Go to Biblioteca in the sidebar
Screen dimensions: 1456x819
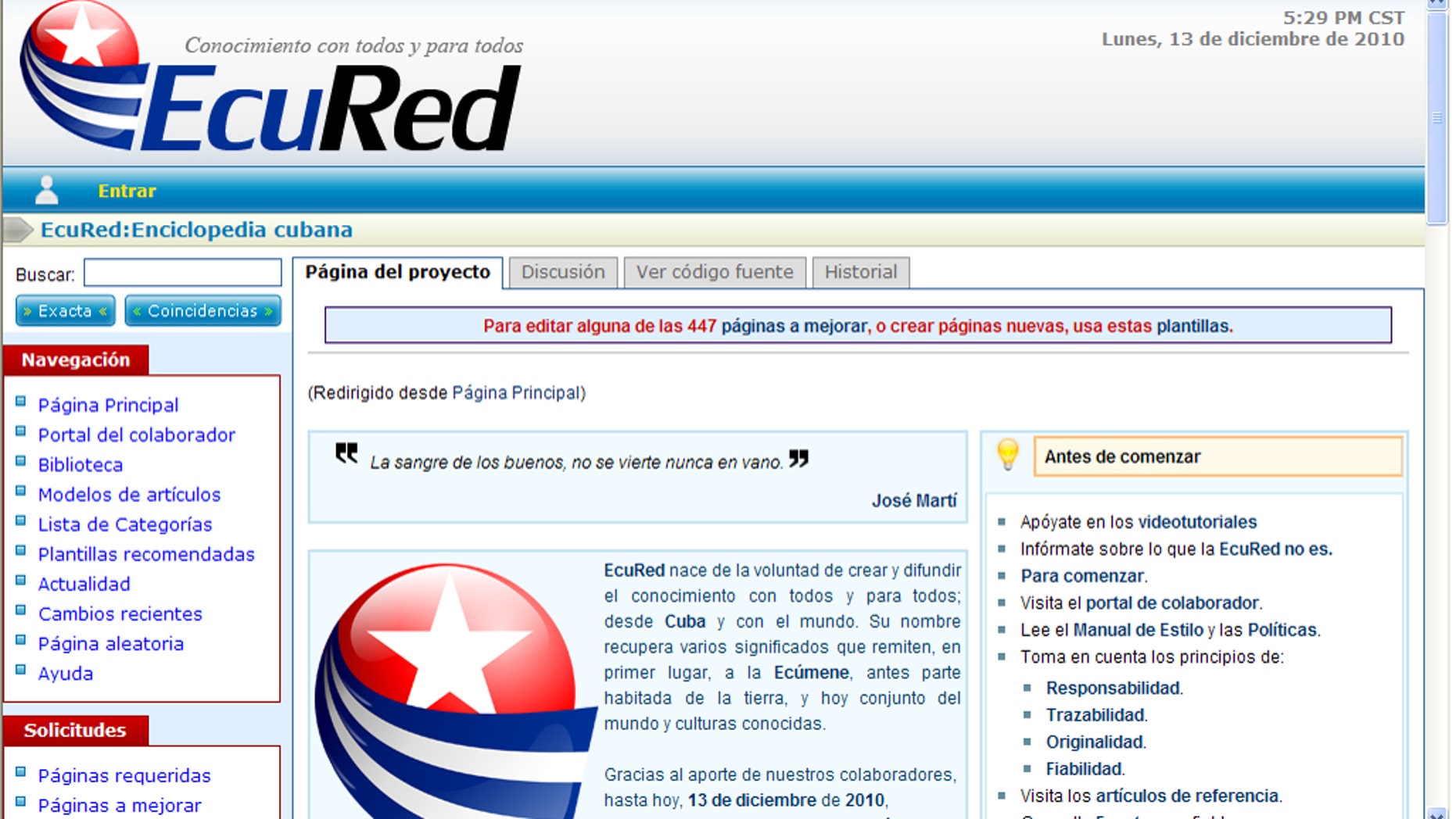point(81,464)
